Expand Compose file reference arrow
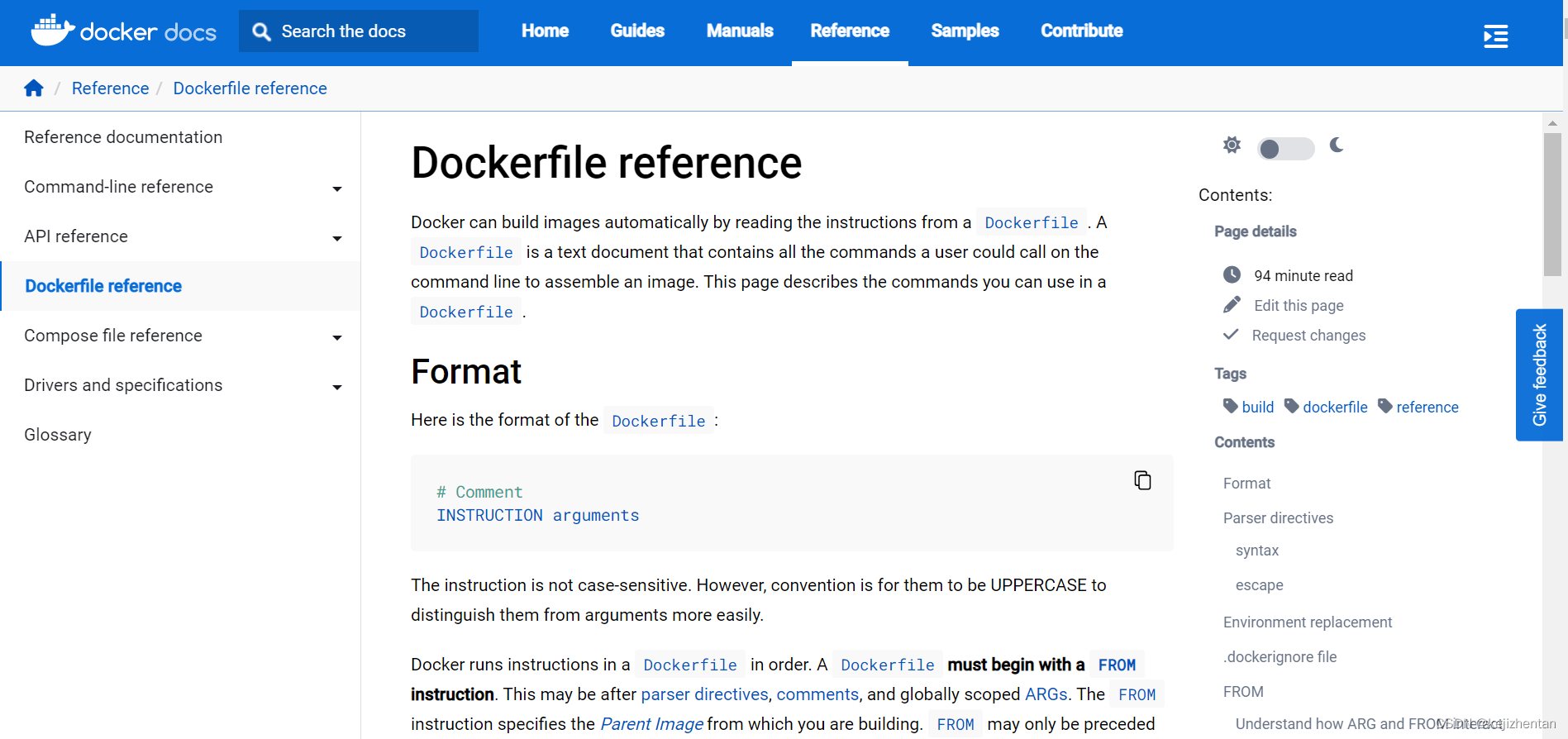The image size is (1568, 739). pos(337,338)
